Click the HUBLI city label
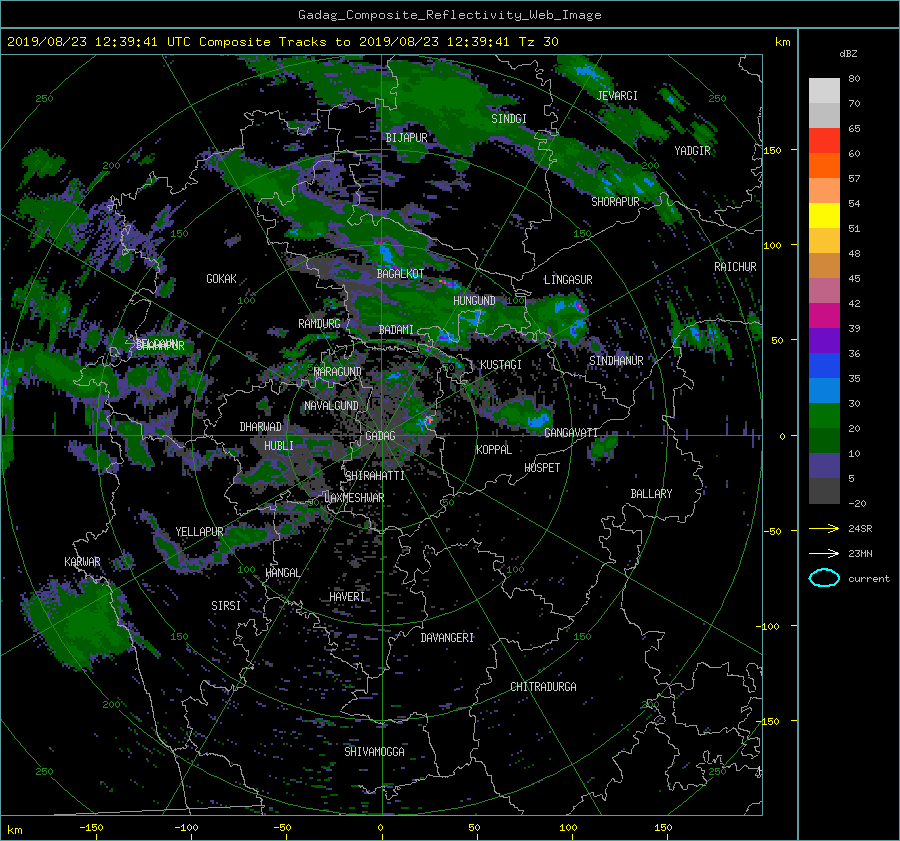900x841 pixels. coord(278,445)
